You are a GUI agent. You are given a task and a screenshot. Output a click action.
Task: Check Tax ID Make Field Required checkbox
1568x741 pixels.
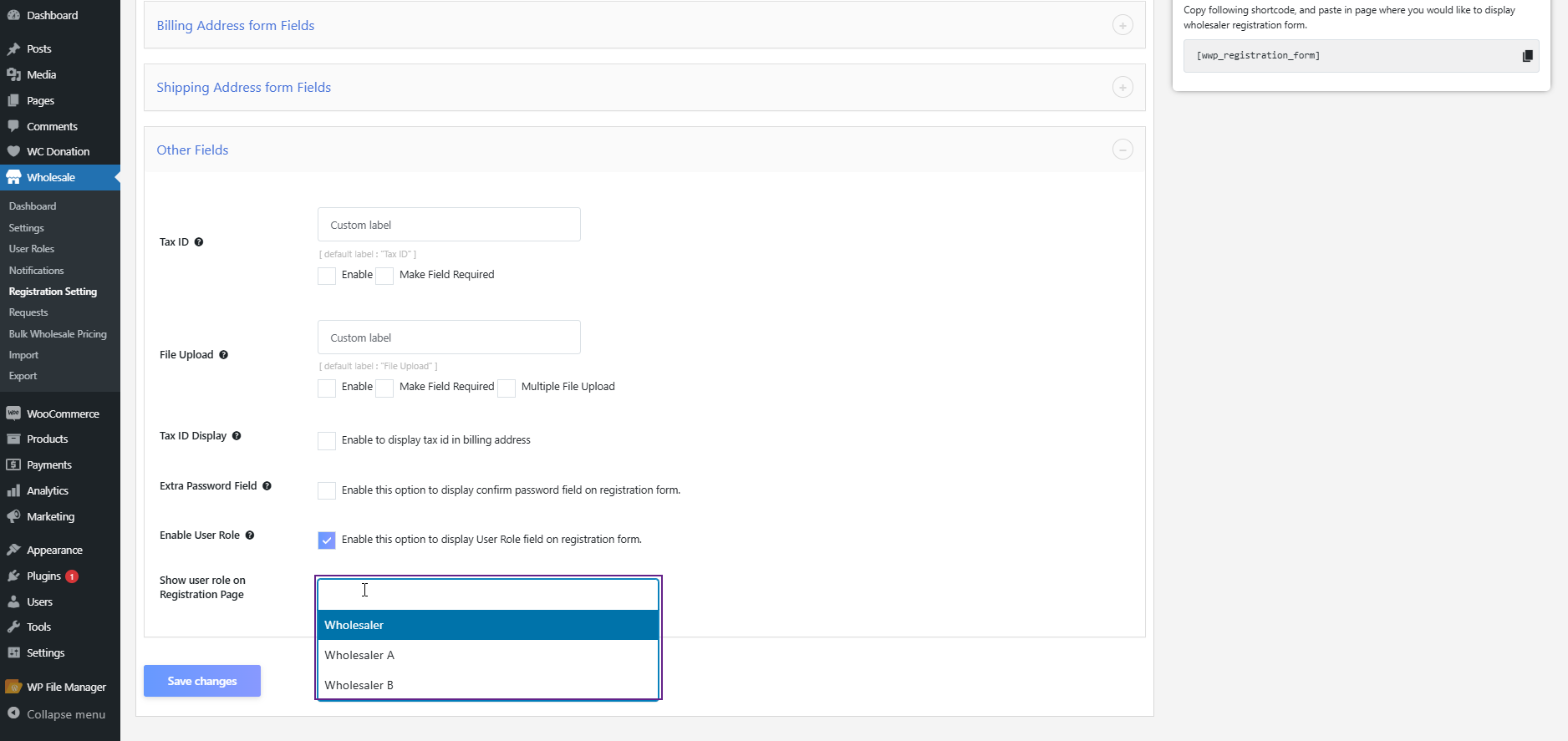coord(384,276)
